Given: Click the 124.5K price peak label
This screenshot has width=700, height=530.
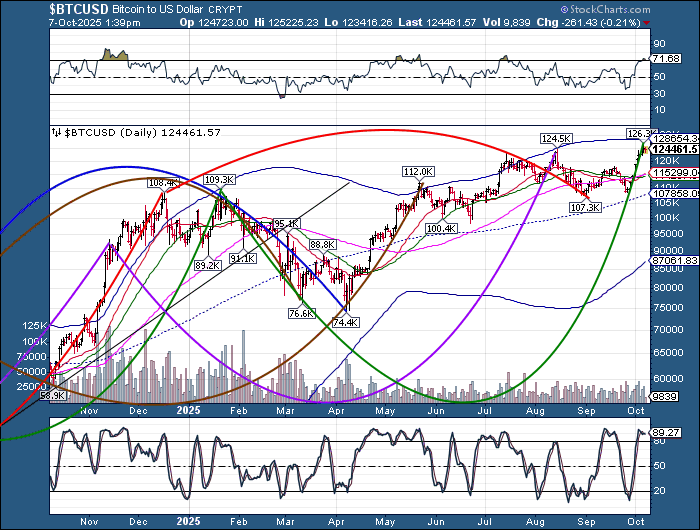Looking at the screenshot, I should click(x=556, y=138).
